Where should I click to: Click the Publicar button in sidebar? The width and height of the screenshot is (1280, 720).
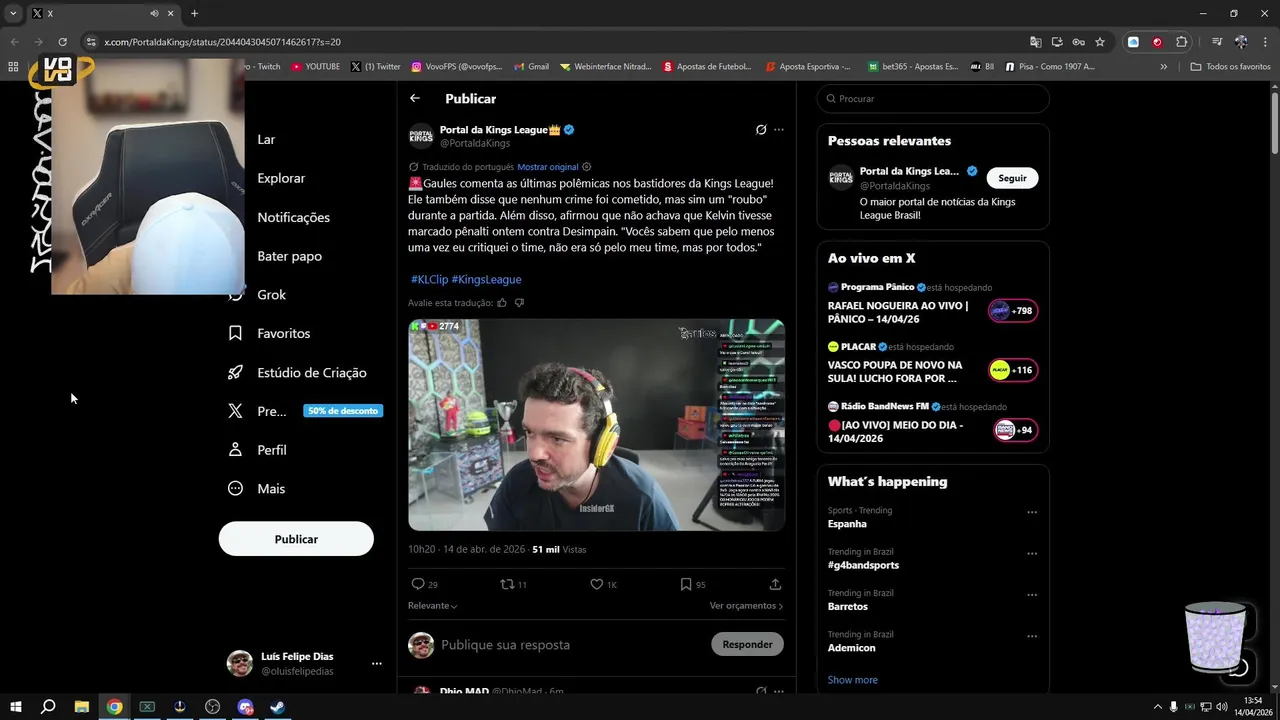click(x=296, y=539)
